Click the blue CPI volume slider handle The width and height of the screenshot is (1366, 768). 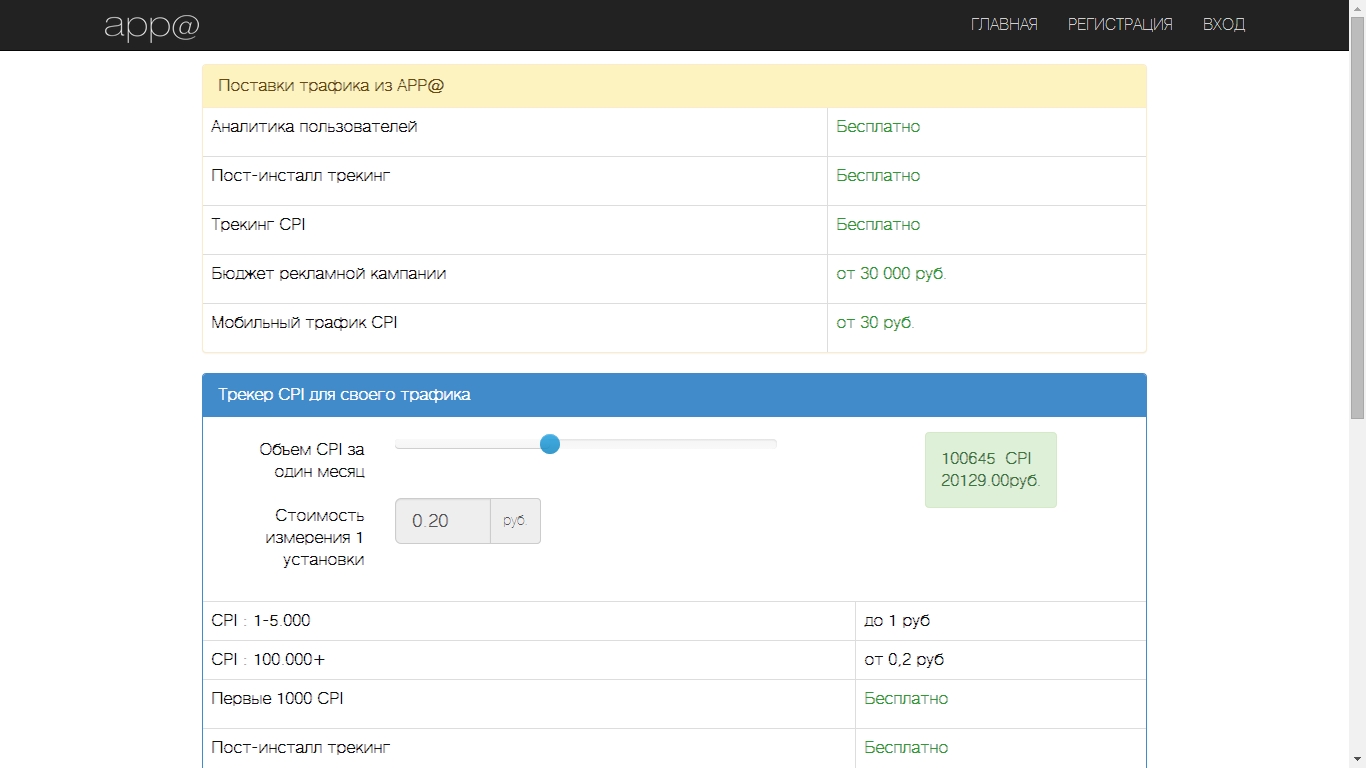tap(549, 444)
